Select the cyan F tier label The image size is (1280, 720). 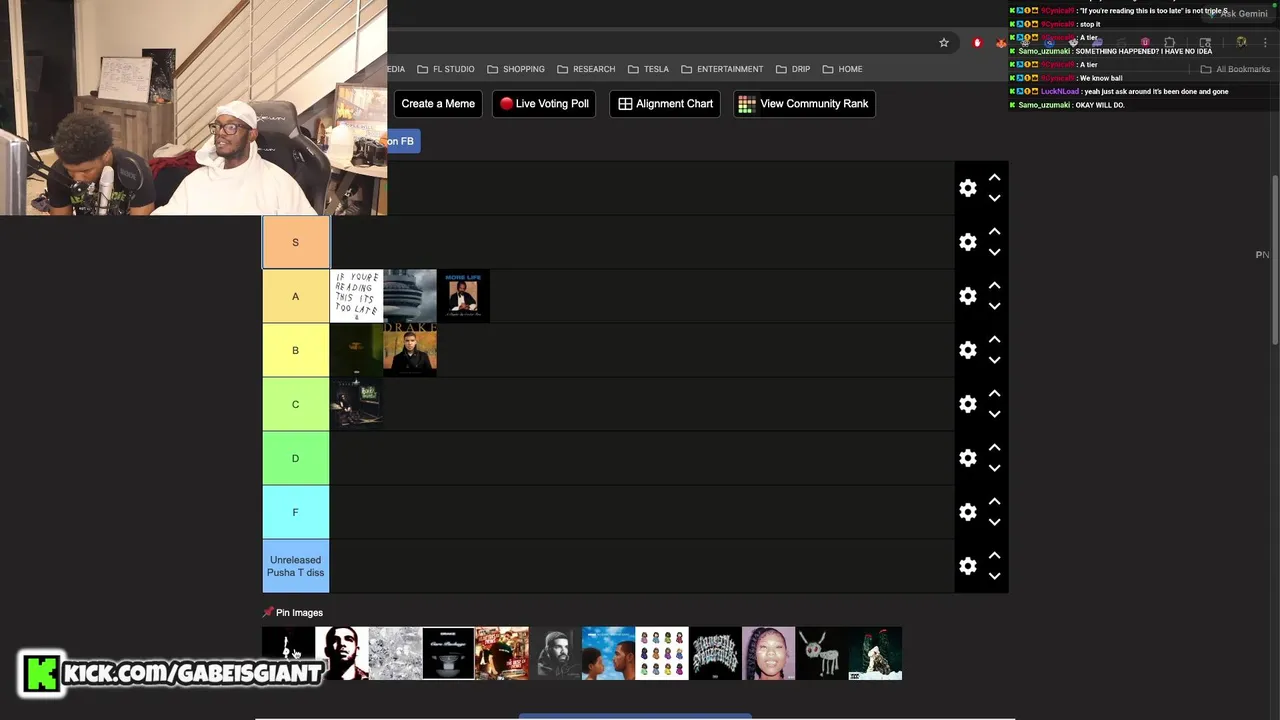click(296, 512)
